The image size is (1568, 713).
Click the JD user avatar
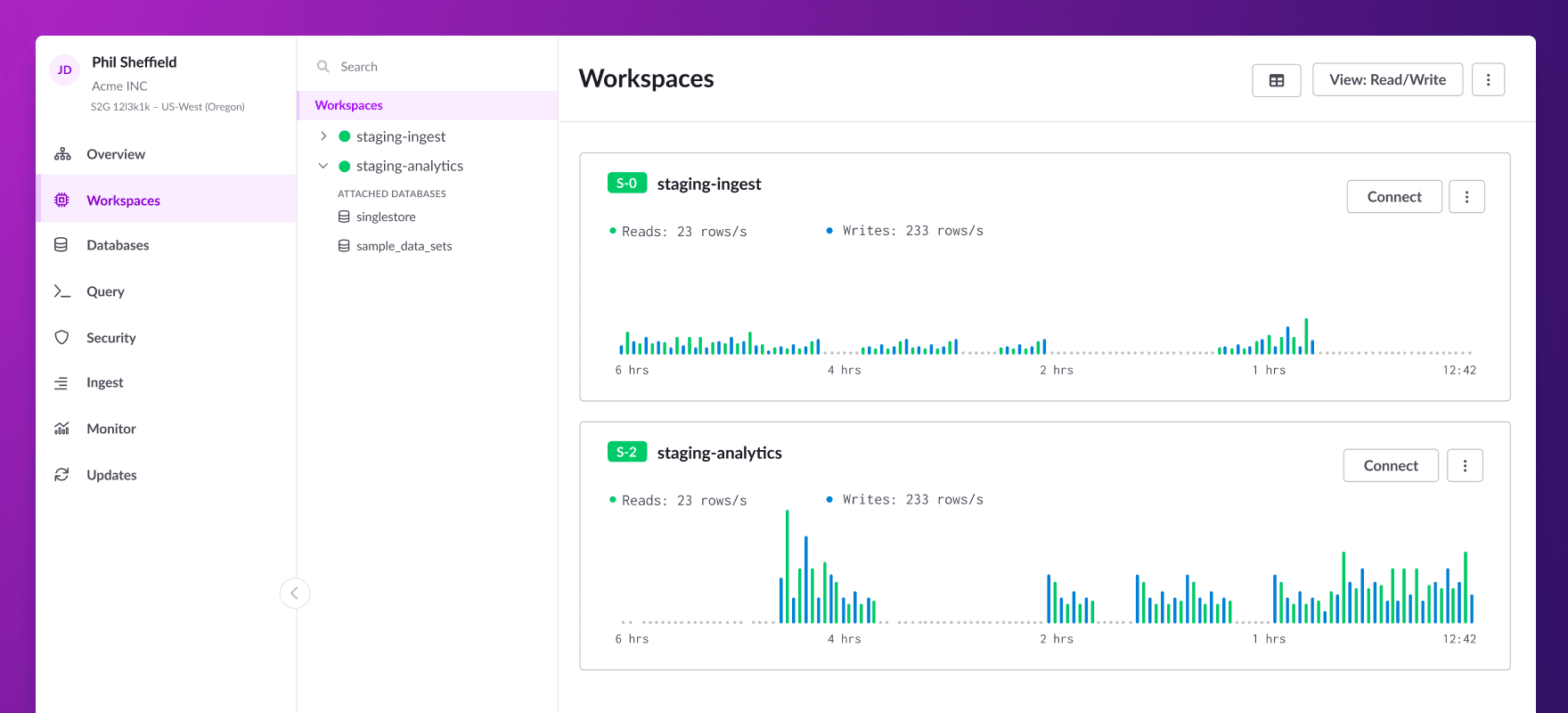[x=64, y=70]
